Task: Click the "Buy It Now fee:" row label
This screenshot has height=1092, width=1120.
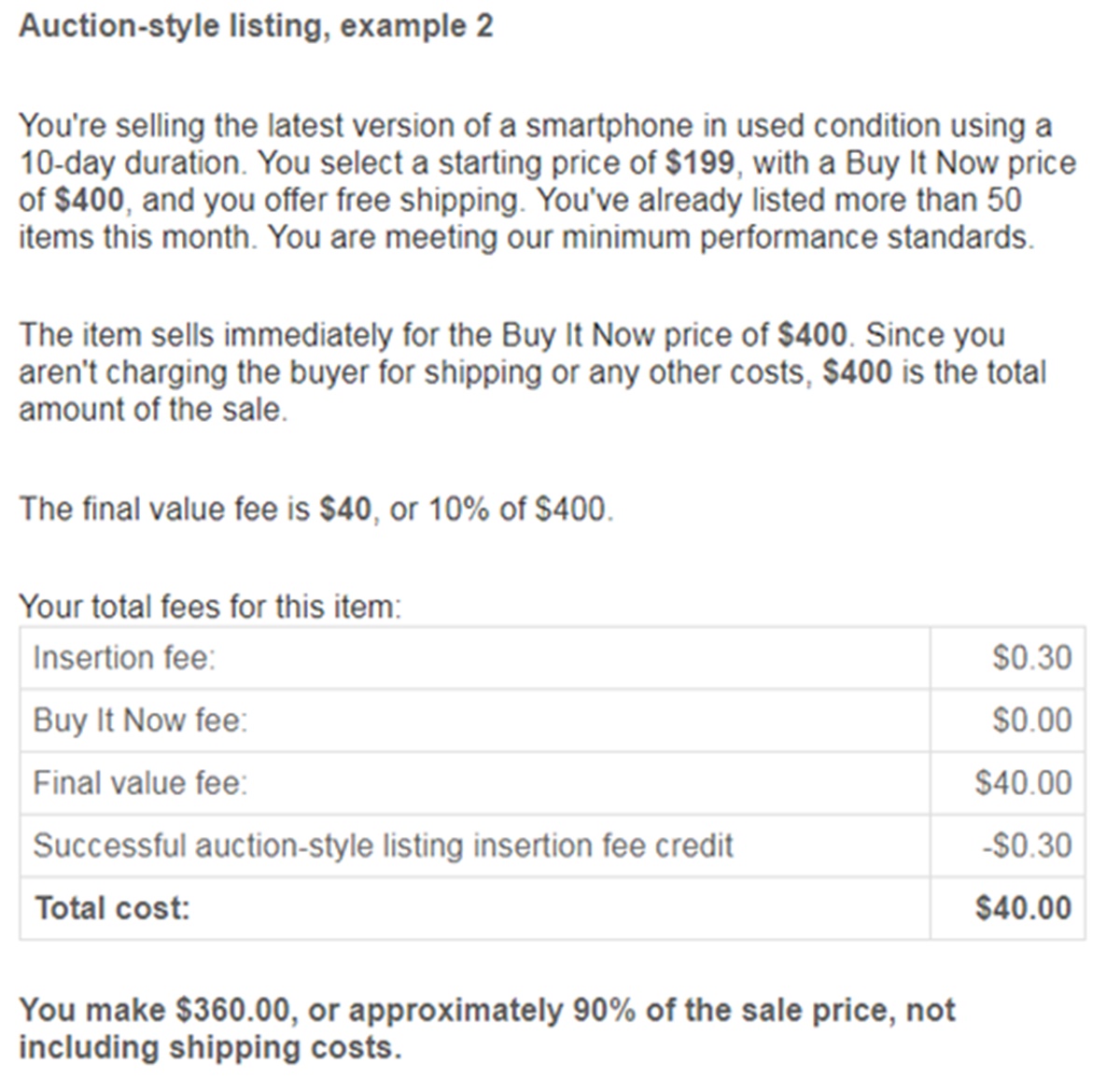Action: [141, 721]
